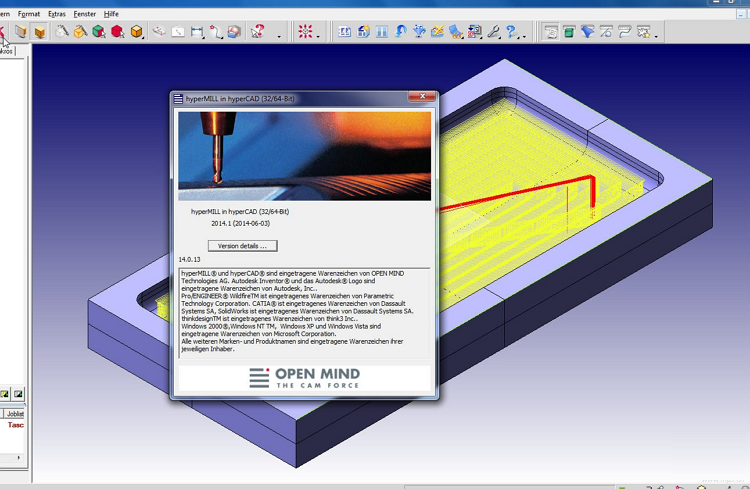The height and width of the screenshot is (489, 750).
Task: Open the toolbar options arrow after the help cursor
Action: (279, 36)
